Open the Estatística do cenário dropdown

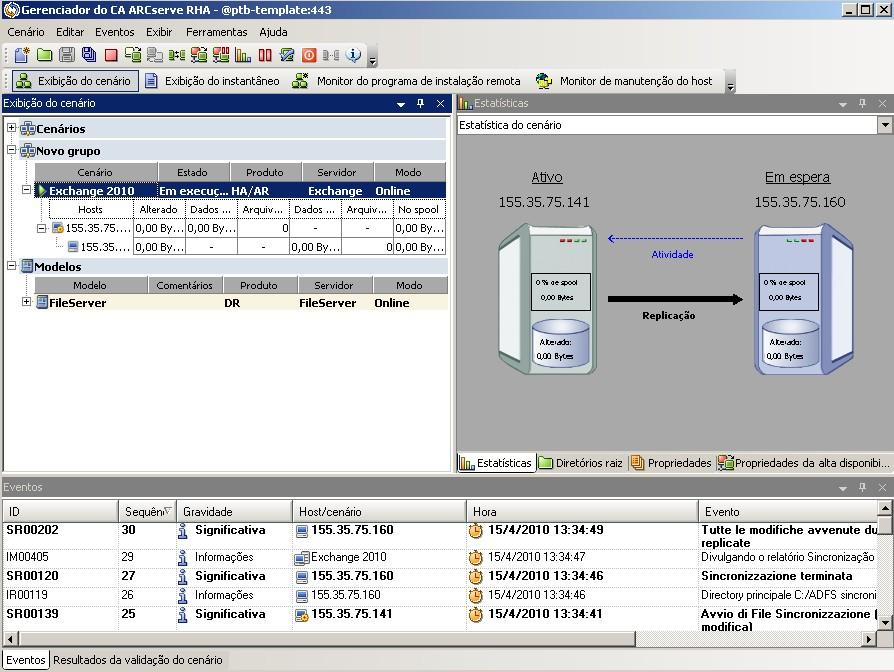point(884,125)
